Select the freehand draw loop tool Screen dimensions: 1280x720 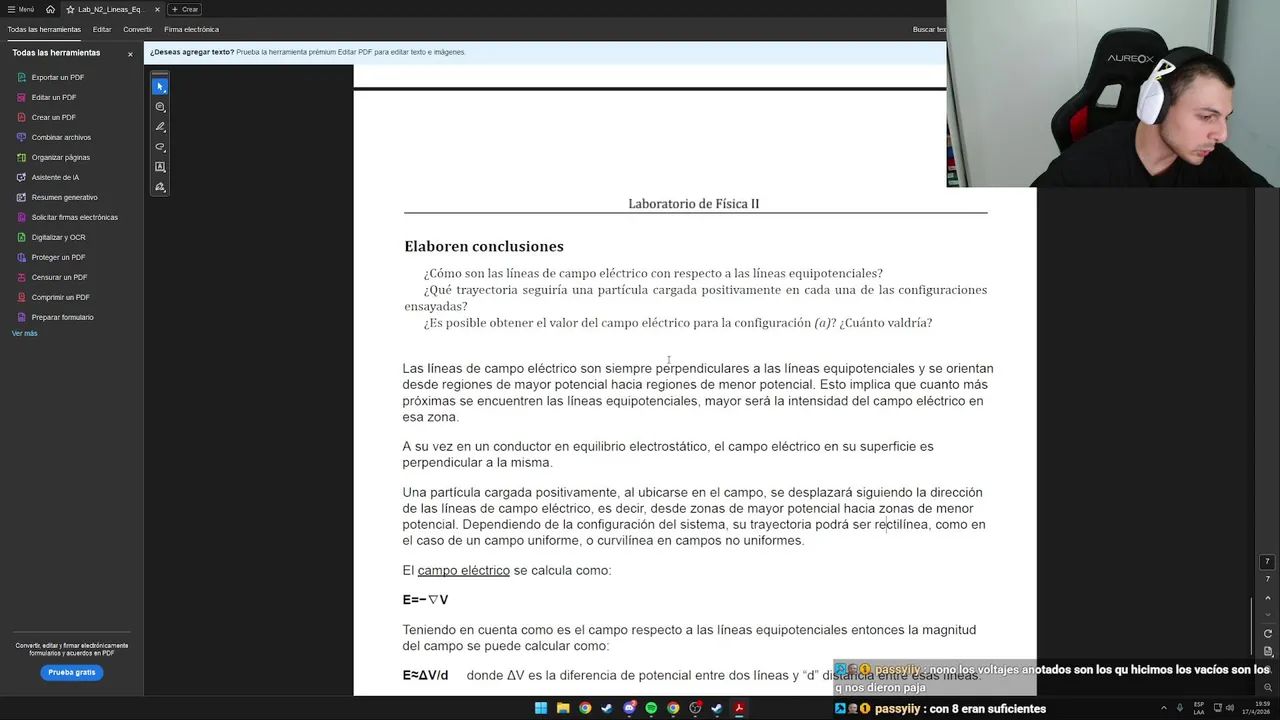point(160,147)
